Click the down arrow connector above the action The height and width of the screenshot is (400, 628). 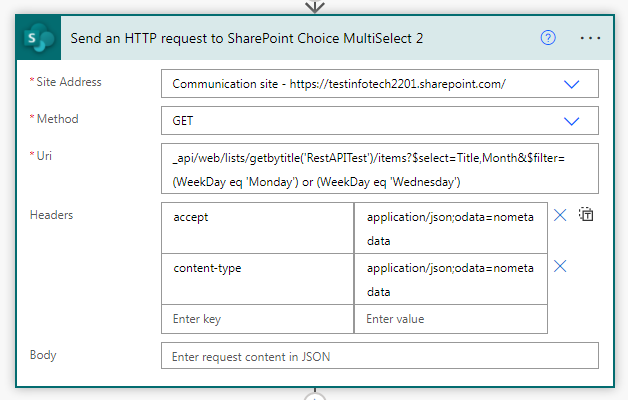315,6
